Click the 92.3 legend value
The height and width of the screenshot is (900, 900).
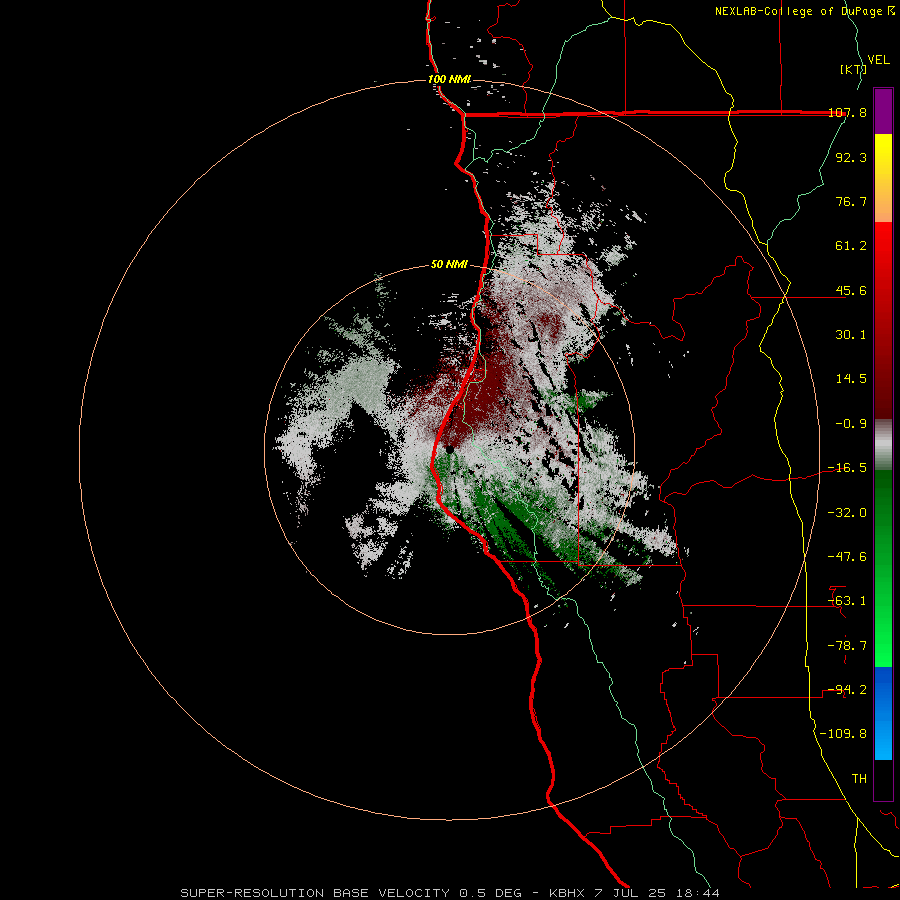click(851, 157)
